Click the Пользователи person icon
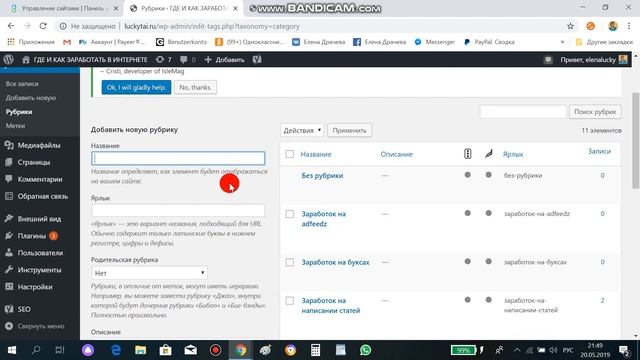The width and height of the screenshot is (640, 360). click(9, 253)
